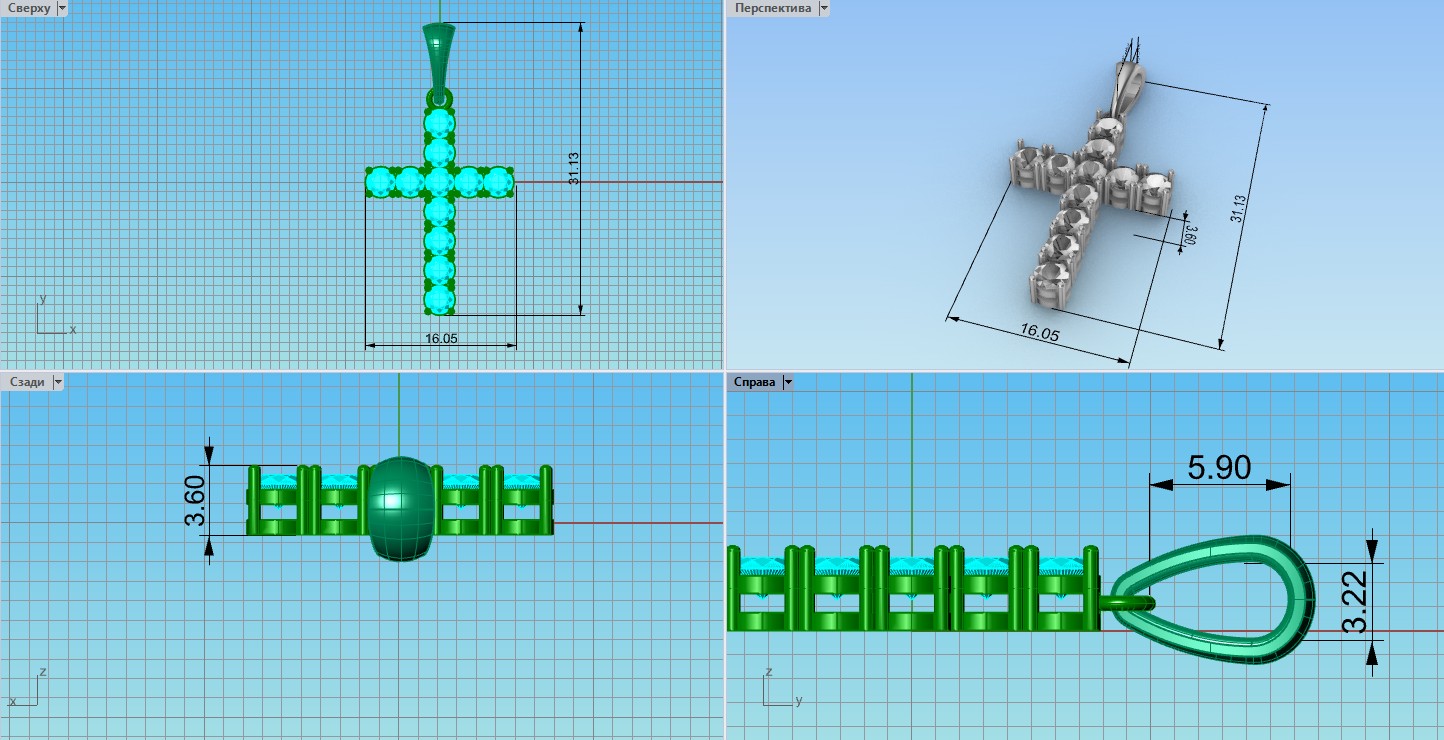
Task: Open the Сверху viewport dropdown menu arrow
Action: tap(62, 8)
